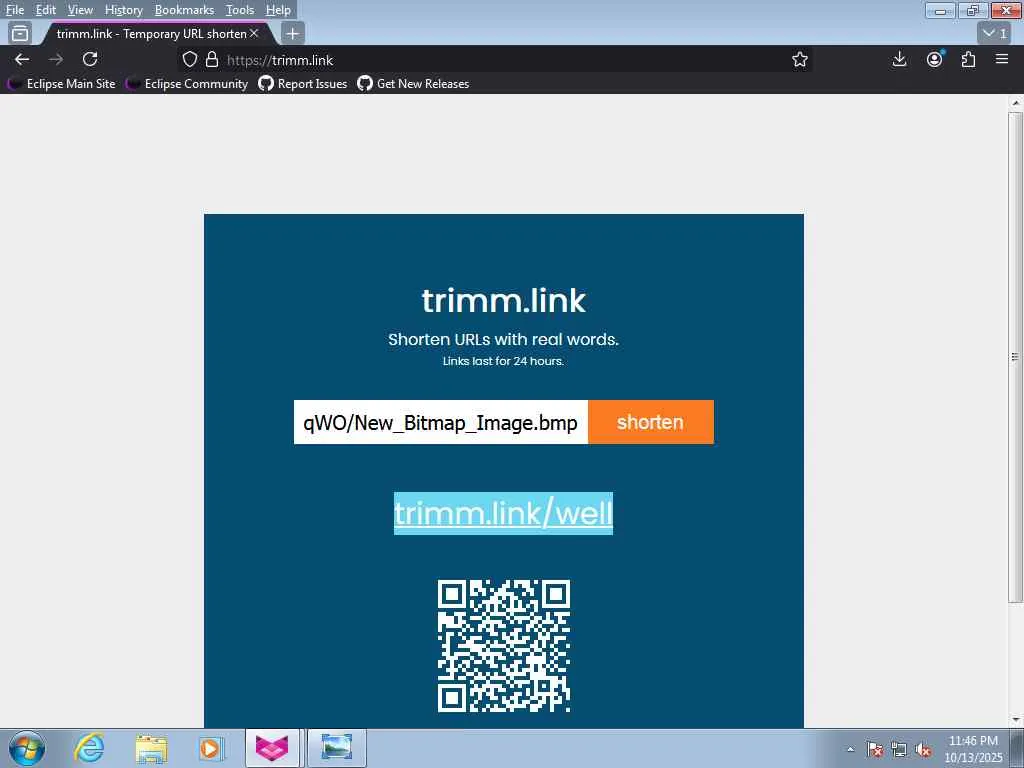Viewport: 1024px width, 768px height.
Task: Expand the list all tabs dropdown
Action: [x=995, y=33]
